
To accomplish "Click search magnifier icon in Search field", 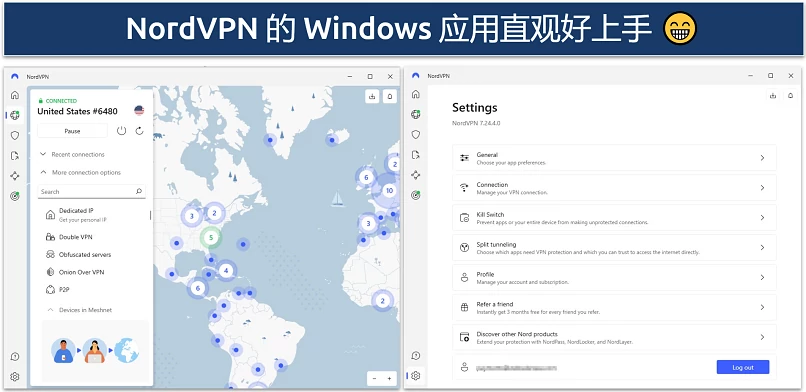I will click(139, 191).
